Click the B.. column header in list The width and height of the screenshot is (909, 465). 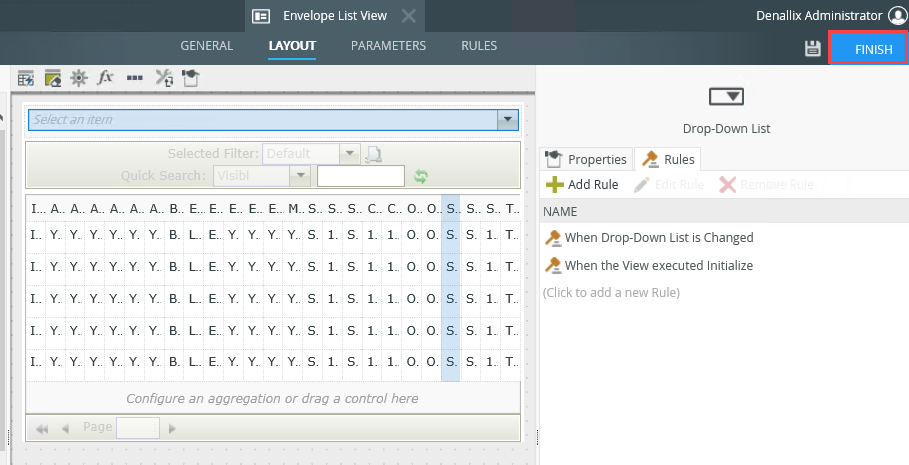[174, 209]
